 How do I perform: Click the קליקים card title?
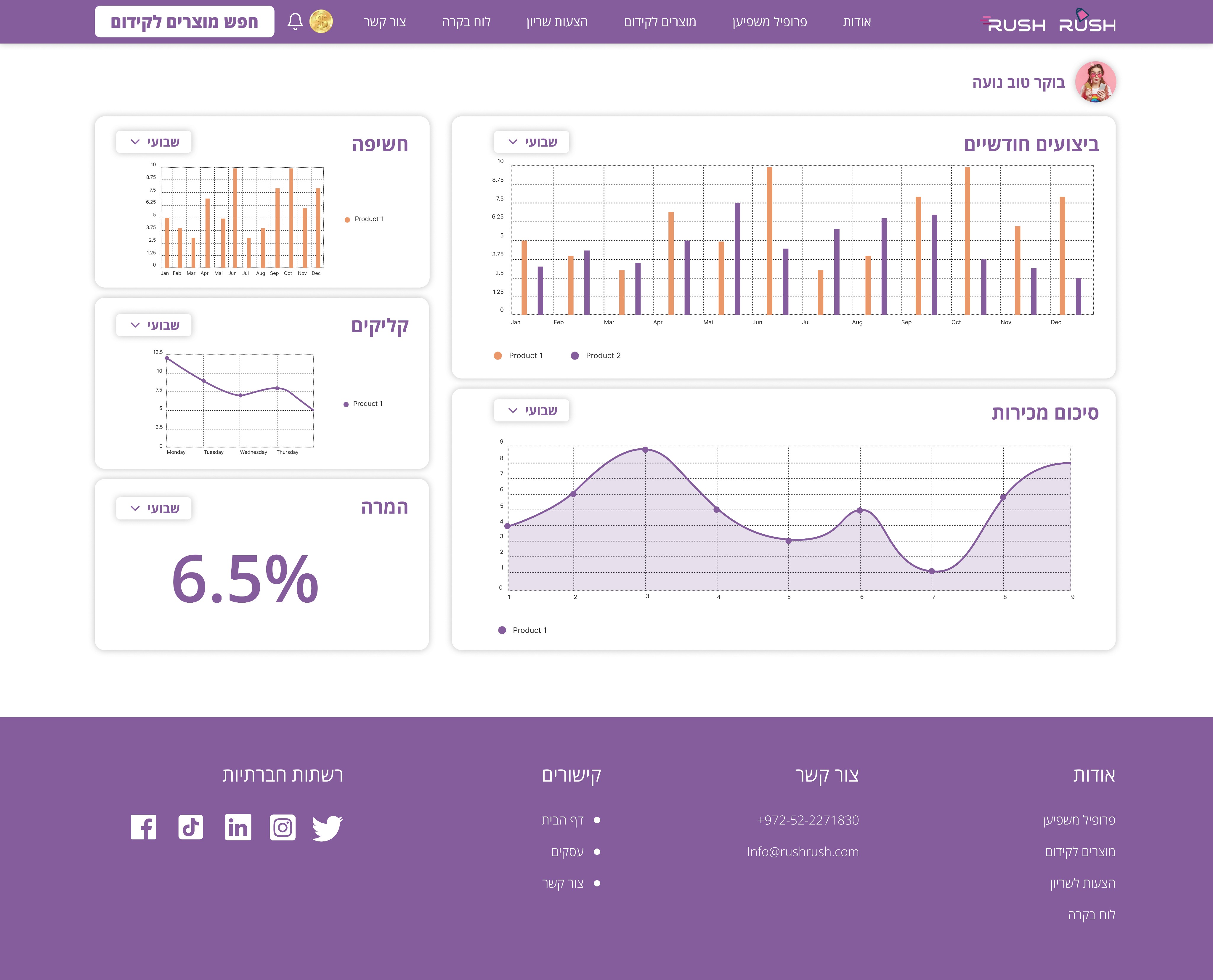(380, 326)
